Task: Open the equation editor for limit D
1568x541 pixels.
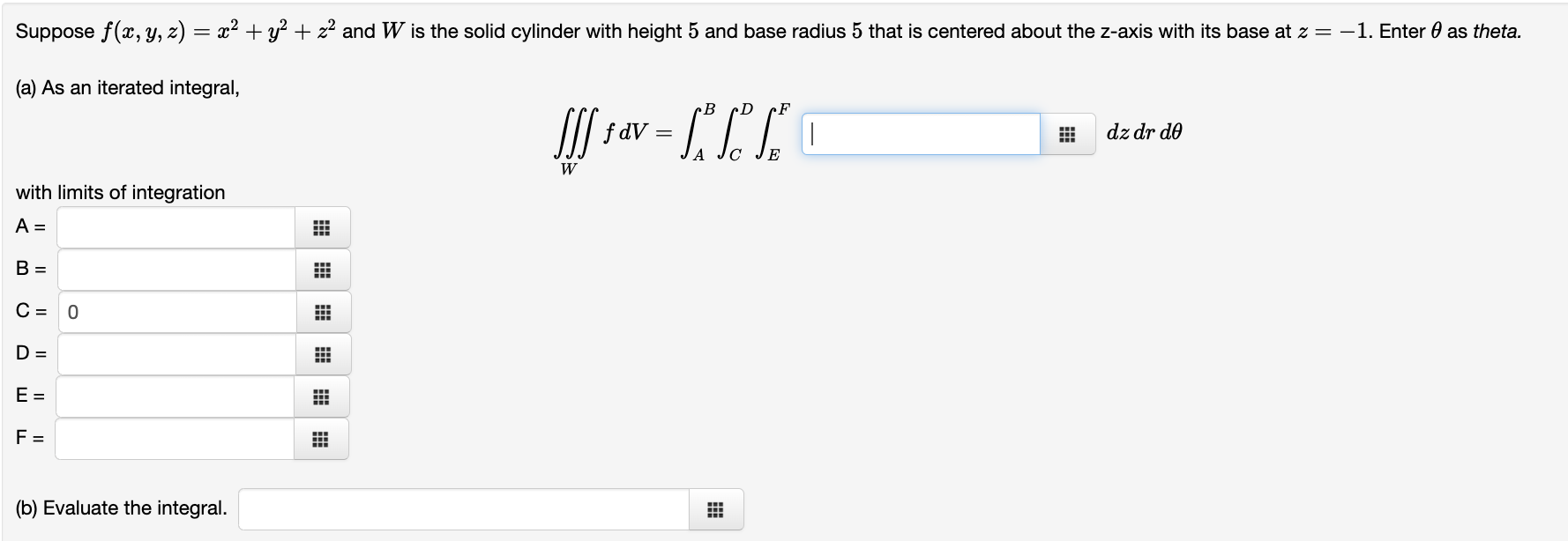Action: click(x=321, y=353)
